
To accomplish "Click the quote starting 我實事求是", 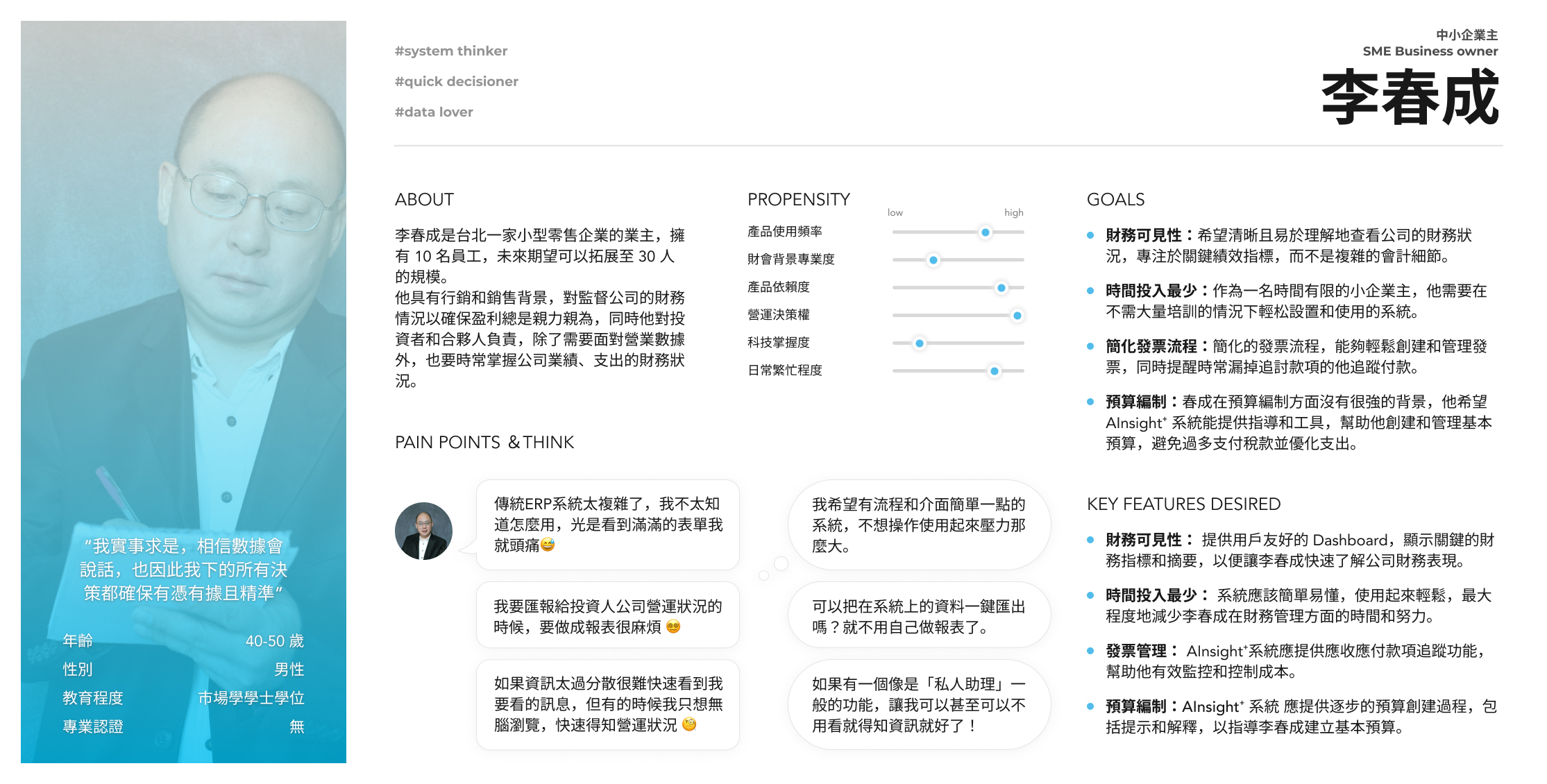I will (183, 570).
